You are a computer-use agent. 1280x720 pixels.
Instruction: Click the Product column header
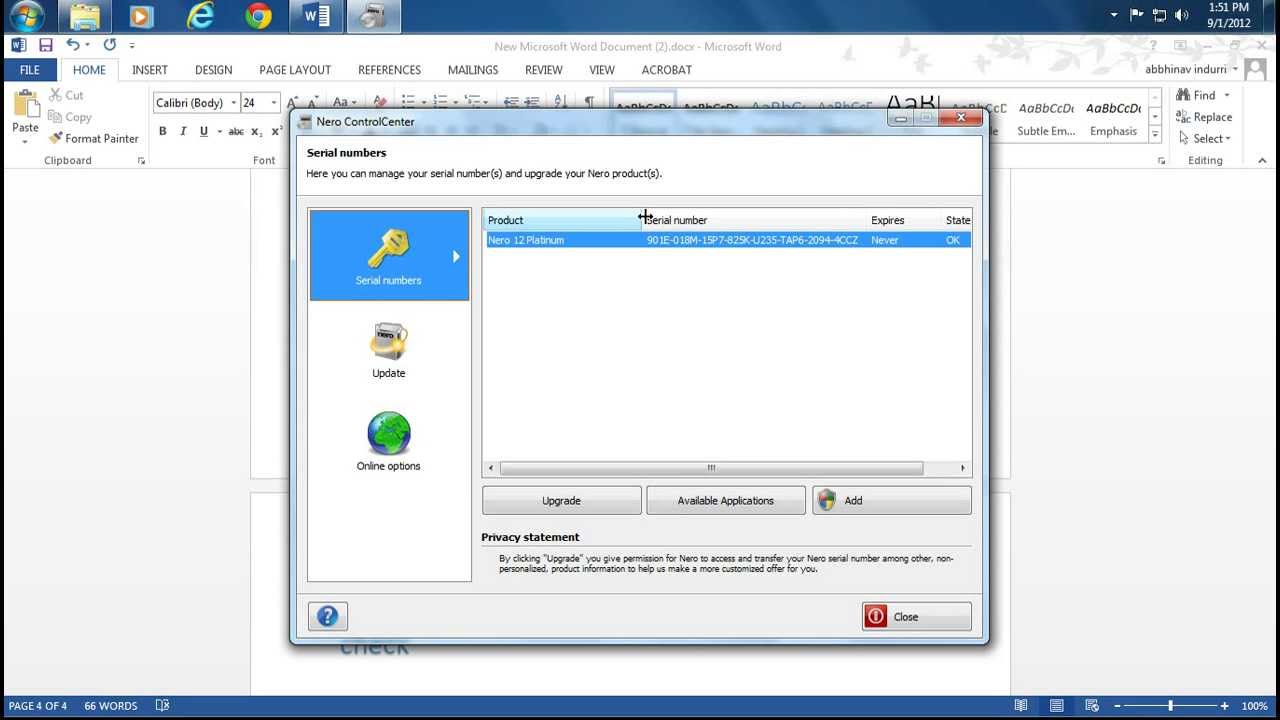click(x=562, y=220)
